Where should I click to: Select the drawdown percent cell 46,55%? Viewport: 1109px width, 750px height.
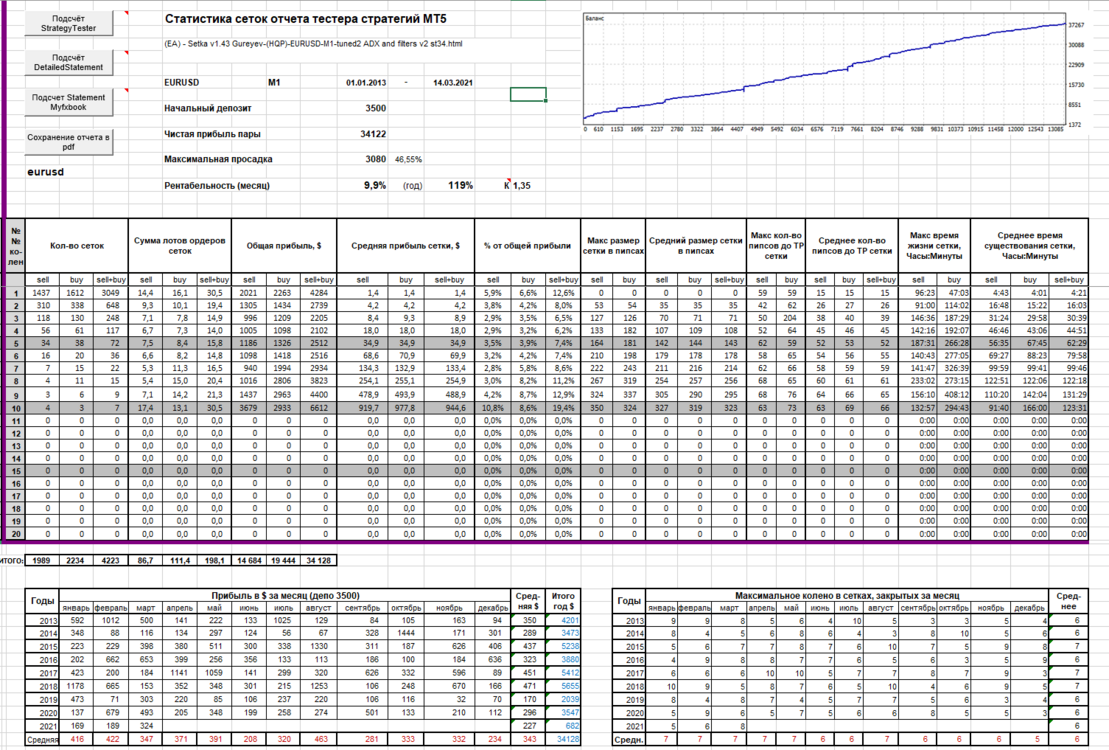tap(408, 160)
